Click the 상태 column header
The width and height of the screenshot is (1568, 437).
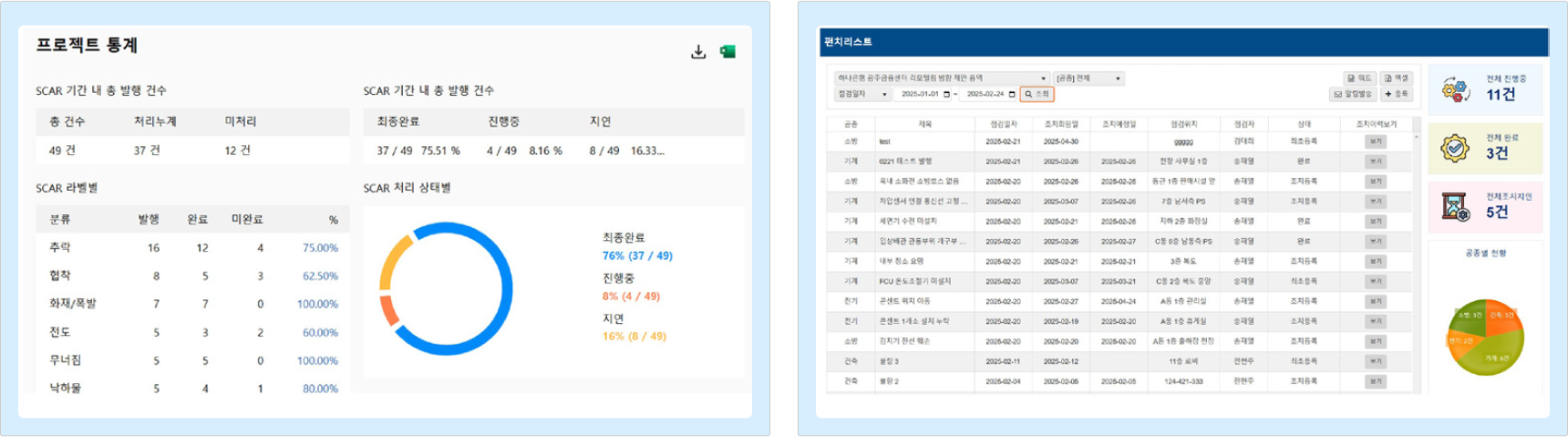pyautogui.click(x=1304, y=124)
